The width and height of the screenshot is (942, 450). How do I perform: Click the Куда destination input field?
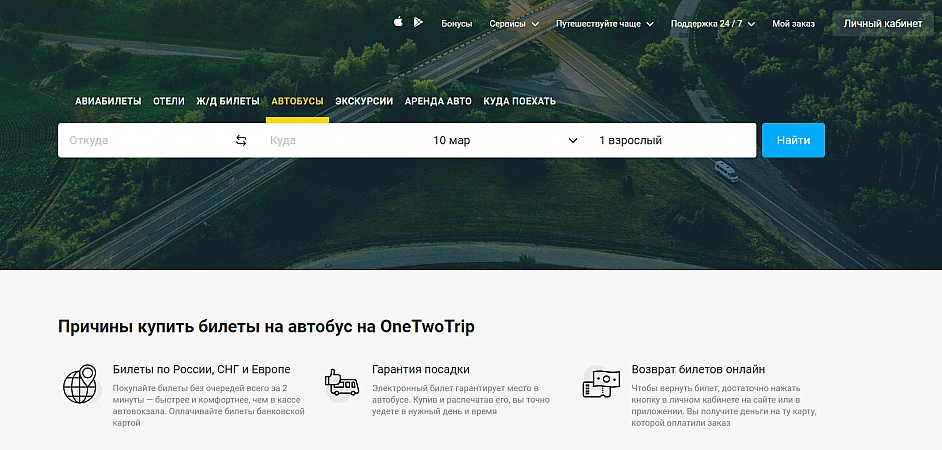pos(340,141)
